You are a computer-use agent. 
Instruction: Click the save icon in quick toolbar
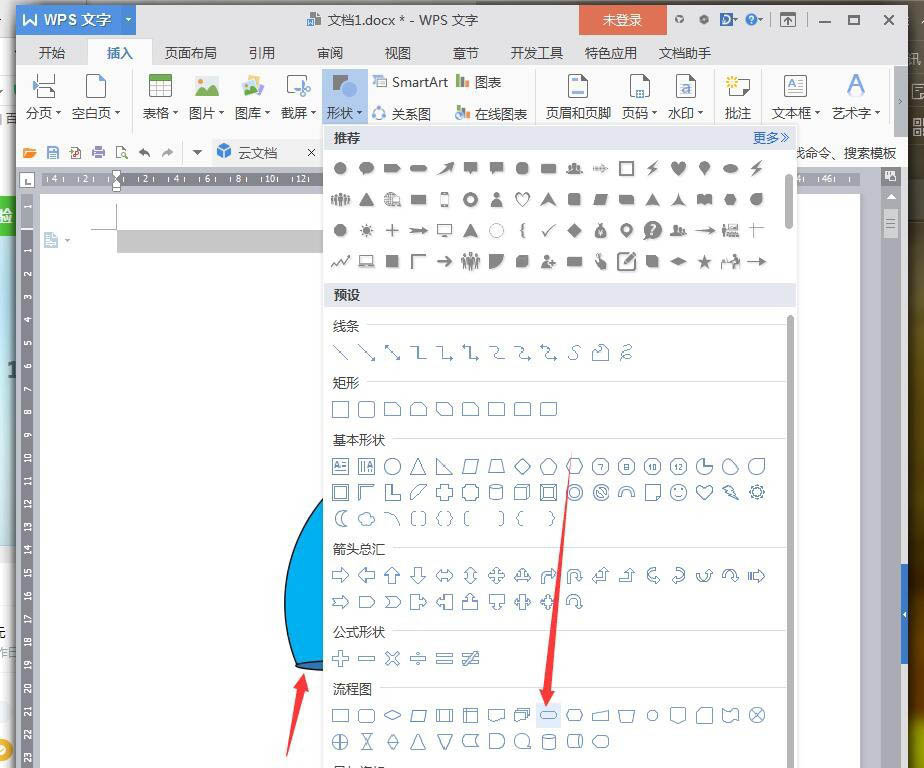[x=52, y=153]
